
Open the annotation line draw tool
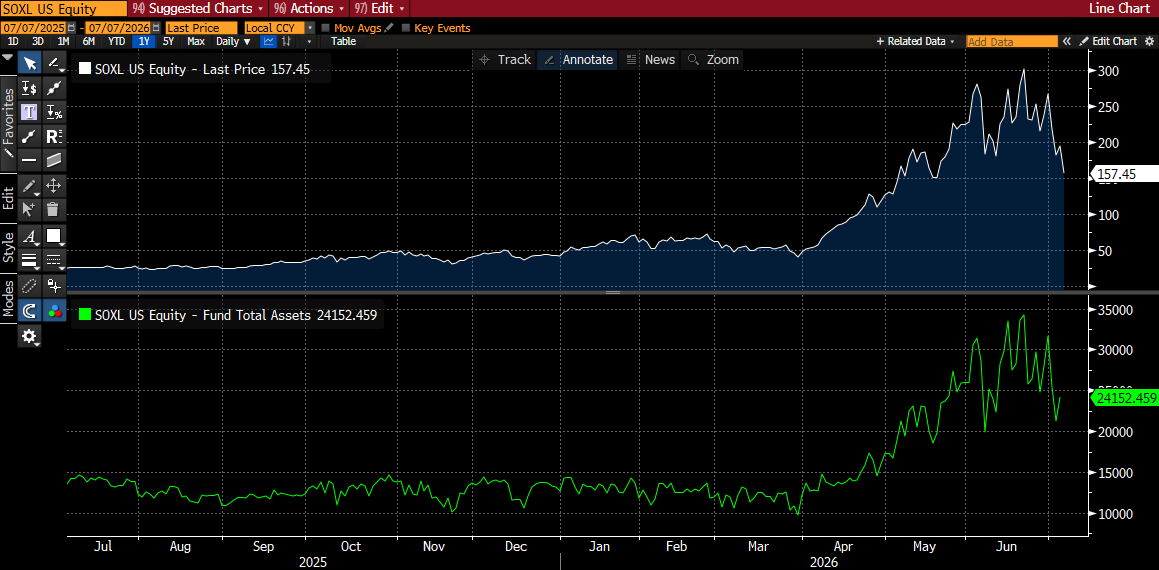pos(54,64)
